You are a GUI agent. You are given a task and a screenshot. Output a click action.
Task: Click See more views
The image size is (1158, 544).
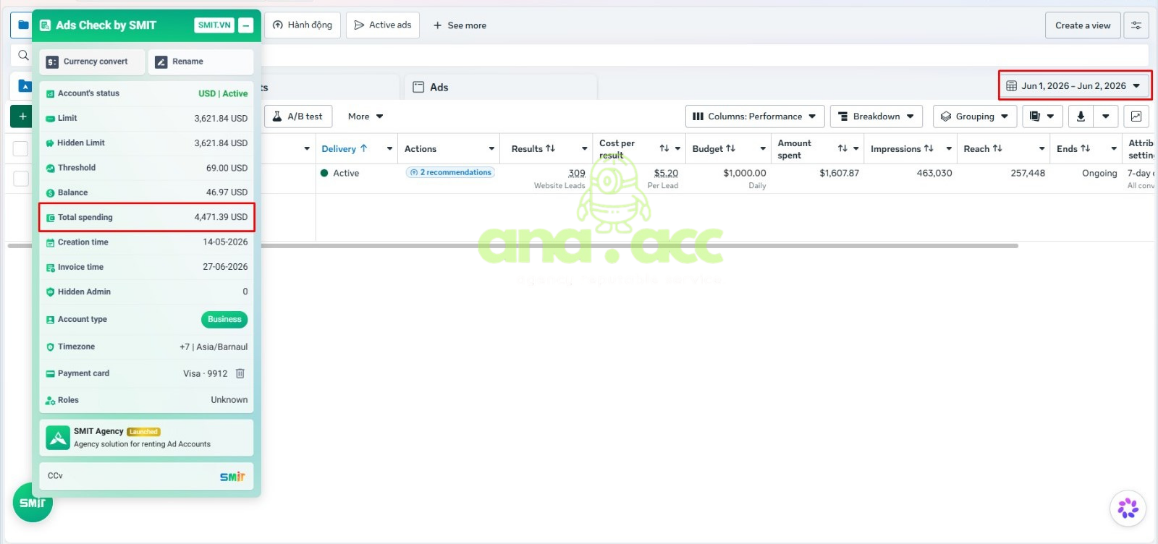coord(459,25)
